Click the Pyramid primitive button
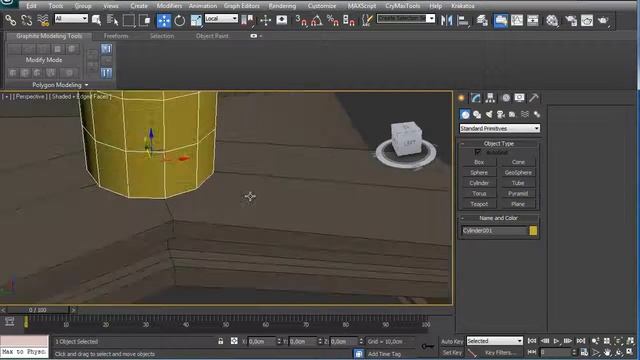Image resolution: width=640 pixels, height=360 pixels. [518, 193]
